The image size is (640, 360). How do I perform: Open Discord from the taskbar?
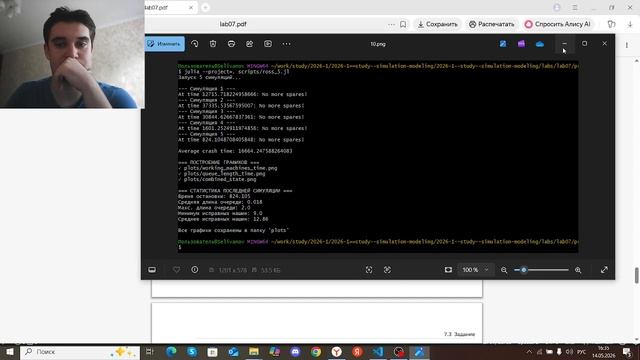pyautogui.click(x=295, y=351)
